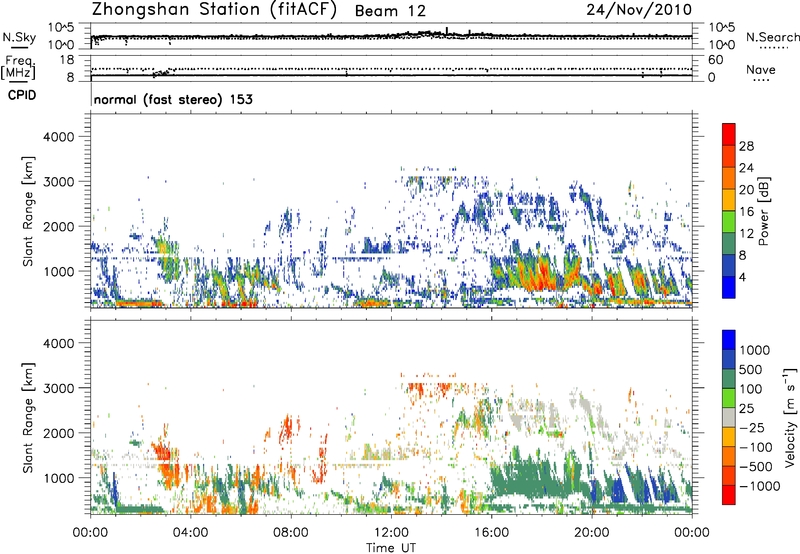
Task: Click the '2000' tick of the velocity panel
Action: pos(59,433)
